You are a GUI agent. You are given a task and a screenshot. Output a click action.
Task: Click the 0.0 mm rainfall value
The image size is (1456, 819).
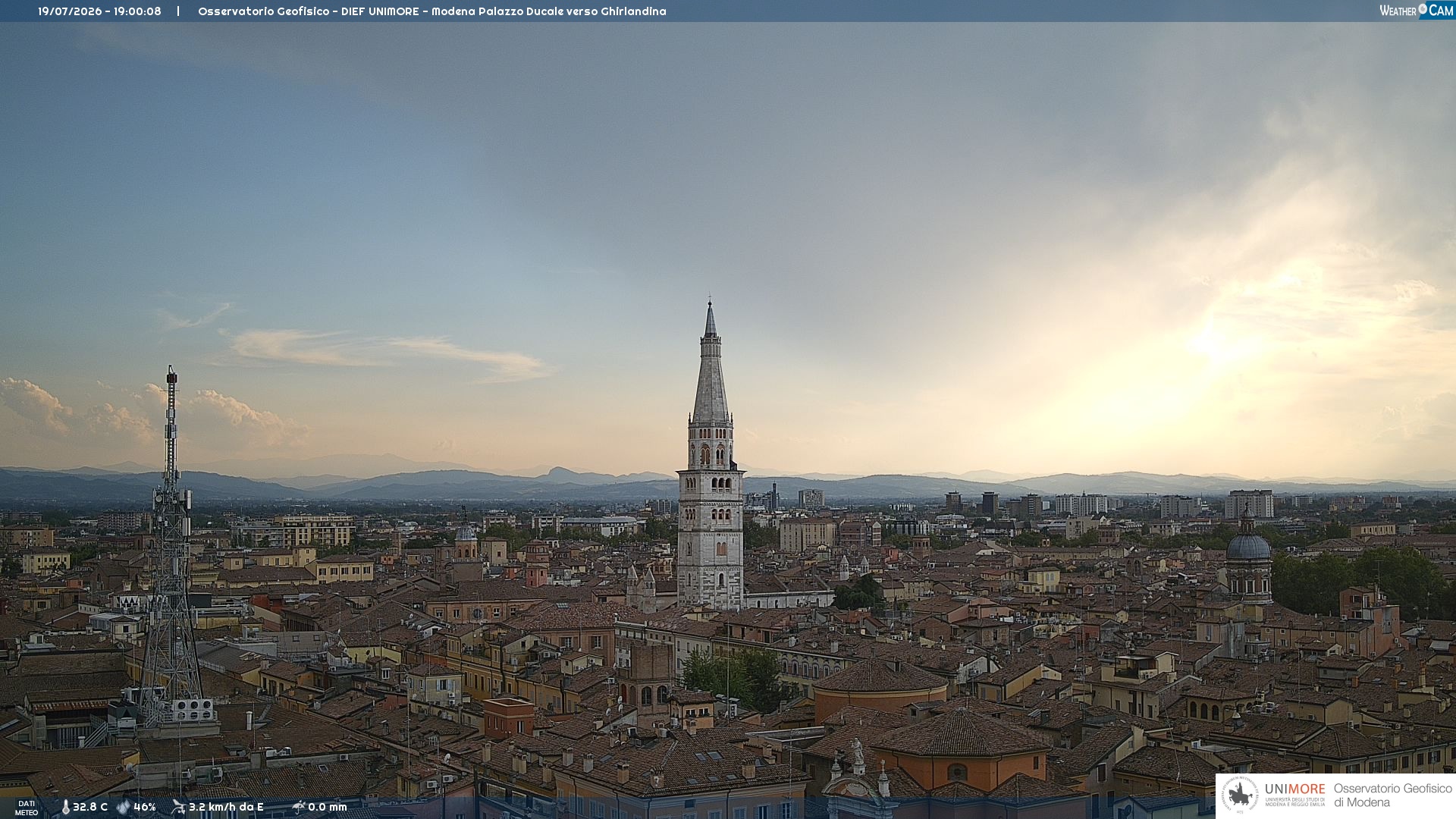point(328,807)
